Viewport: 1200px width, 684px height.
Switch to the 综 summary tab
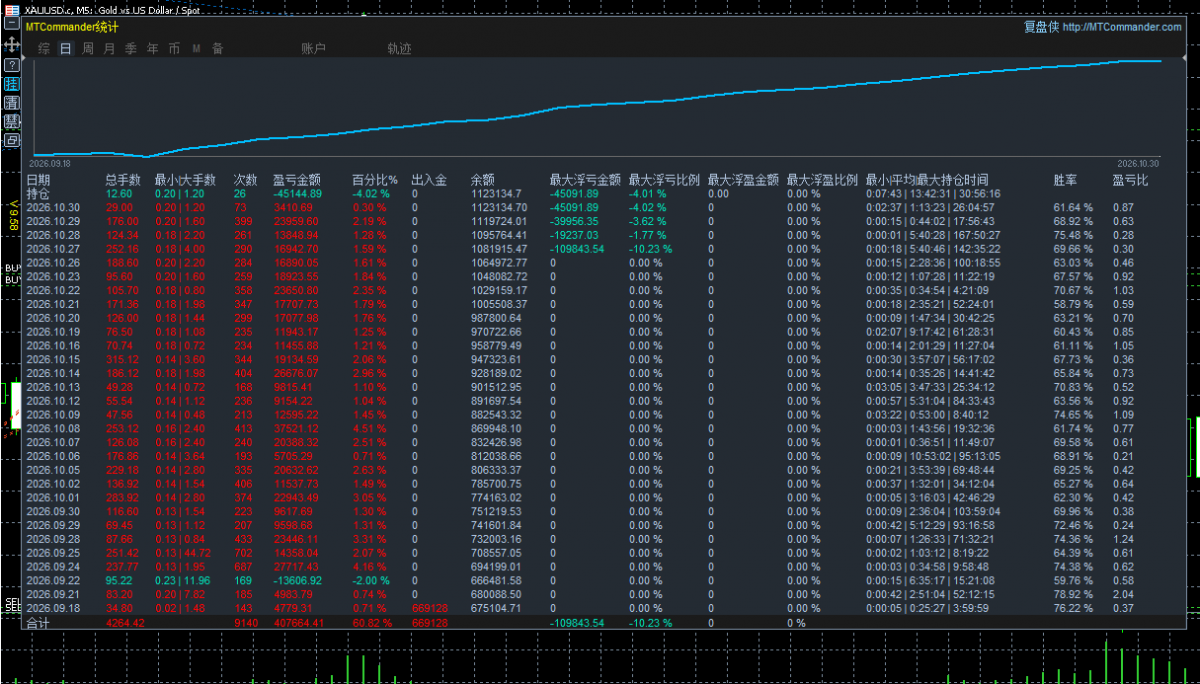[44, 48]
